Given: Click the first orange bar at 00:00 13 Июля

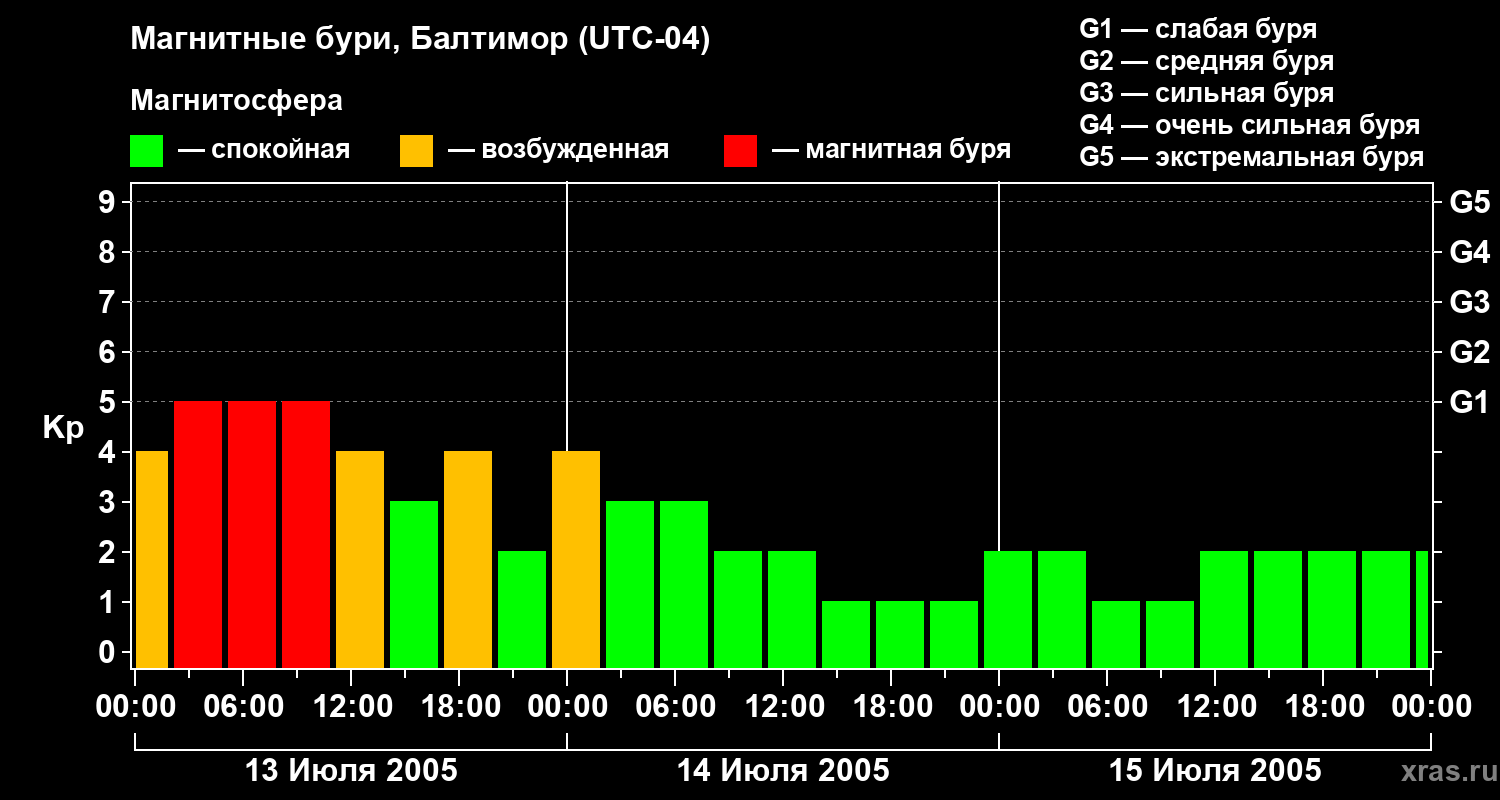Looking at the screenshot, I should point(152,559).
